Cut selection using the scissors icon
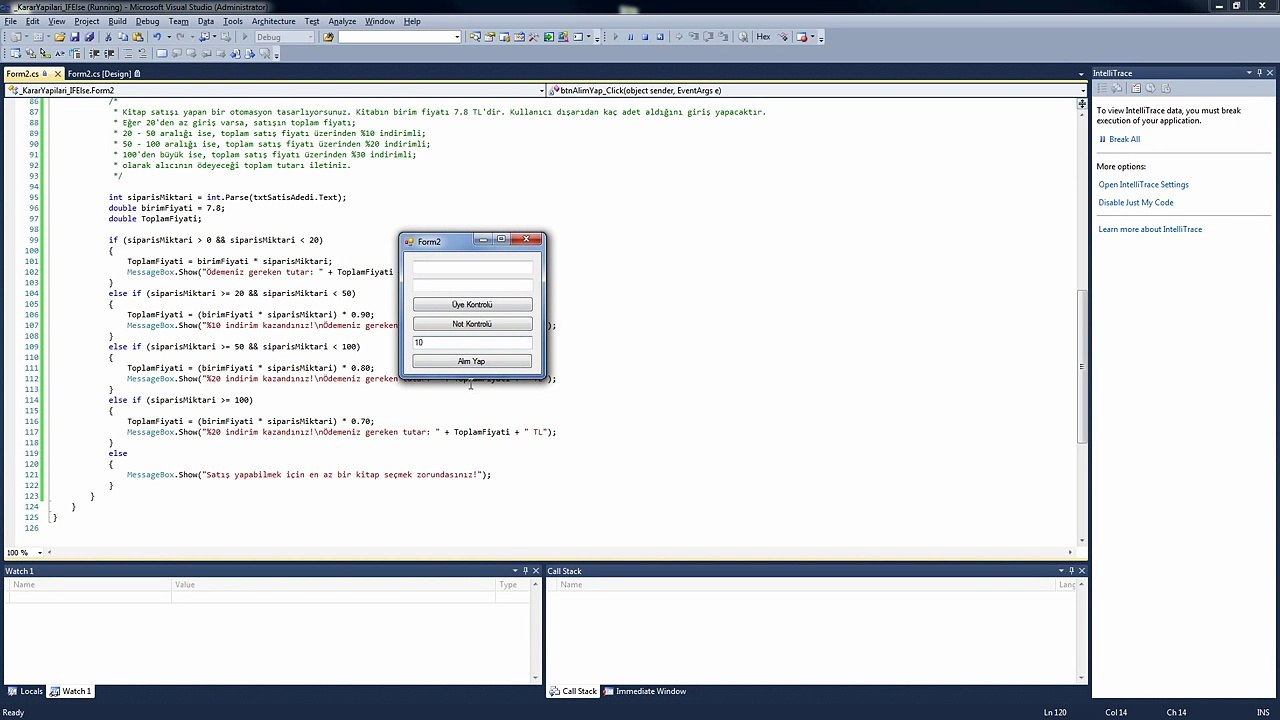 click(x=106, y=37)
